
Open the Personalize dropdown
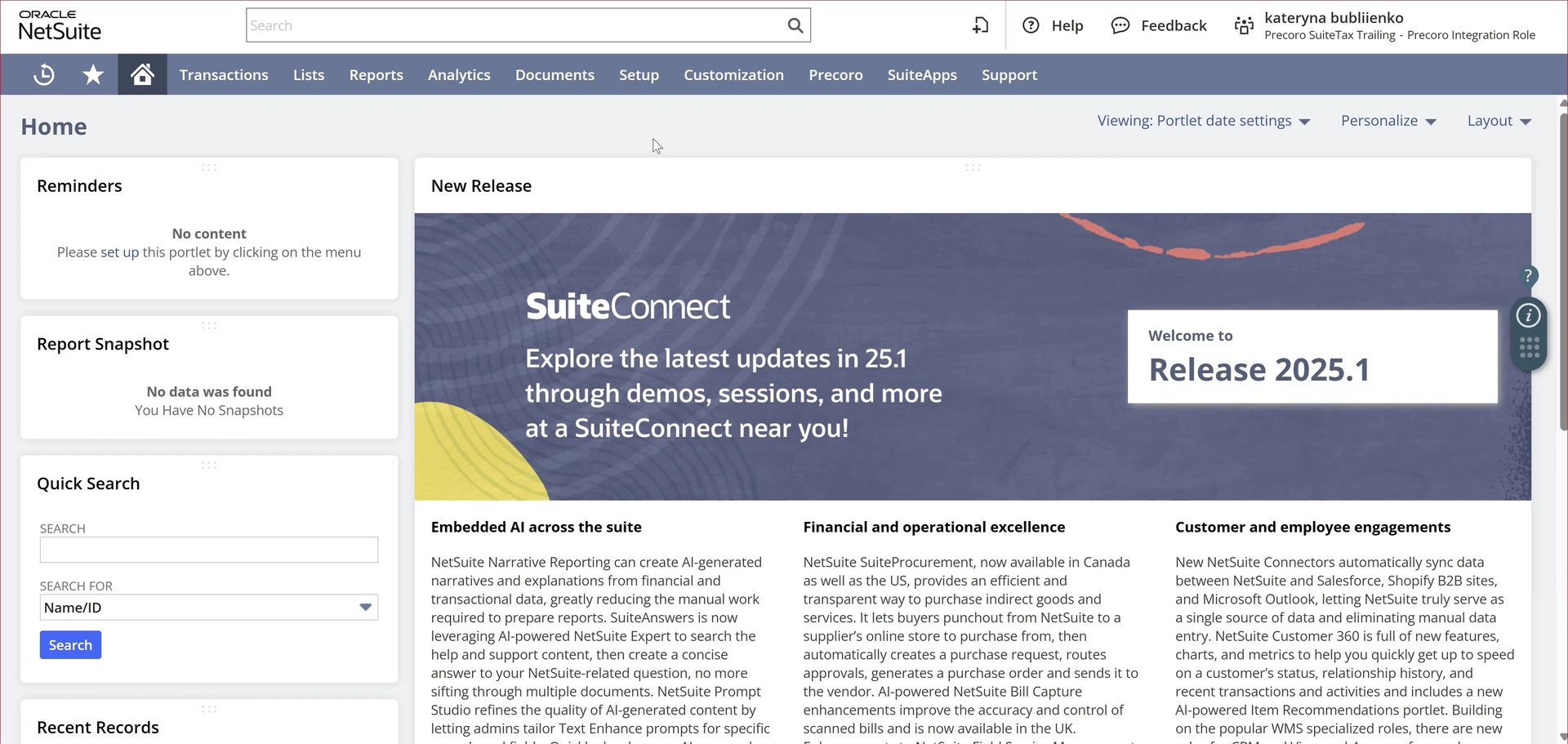1388,121
